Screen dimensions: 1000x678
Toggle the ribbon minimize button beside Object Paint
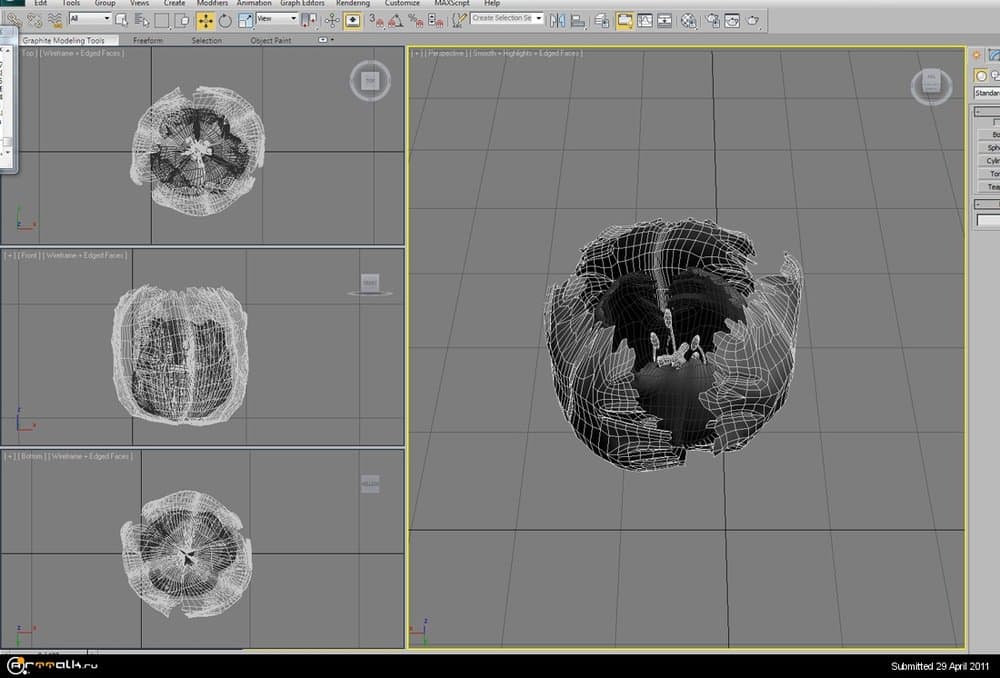click(323, 40)
